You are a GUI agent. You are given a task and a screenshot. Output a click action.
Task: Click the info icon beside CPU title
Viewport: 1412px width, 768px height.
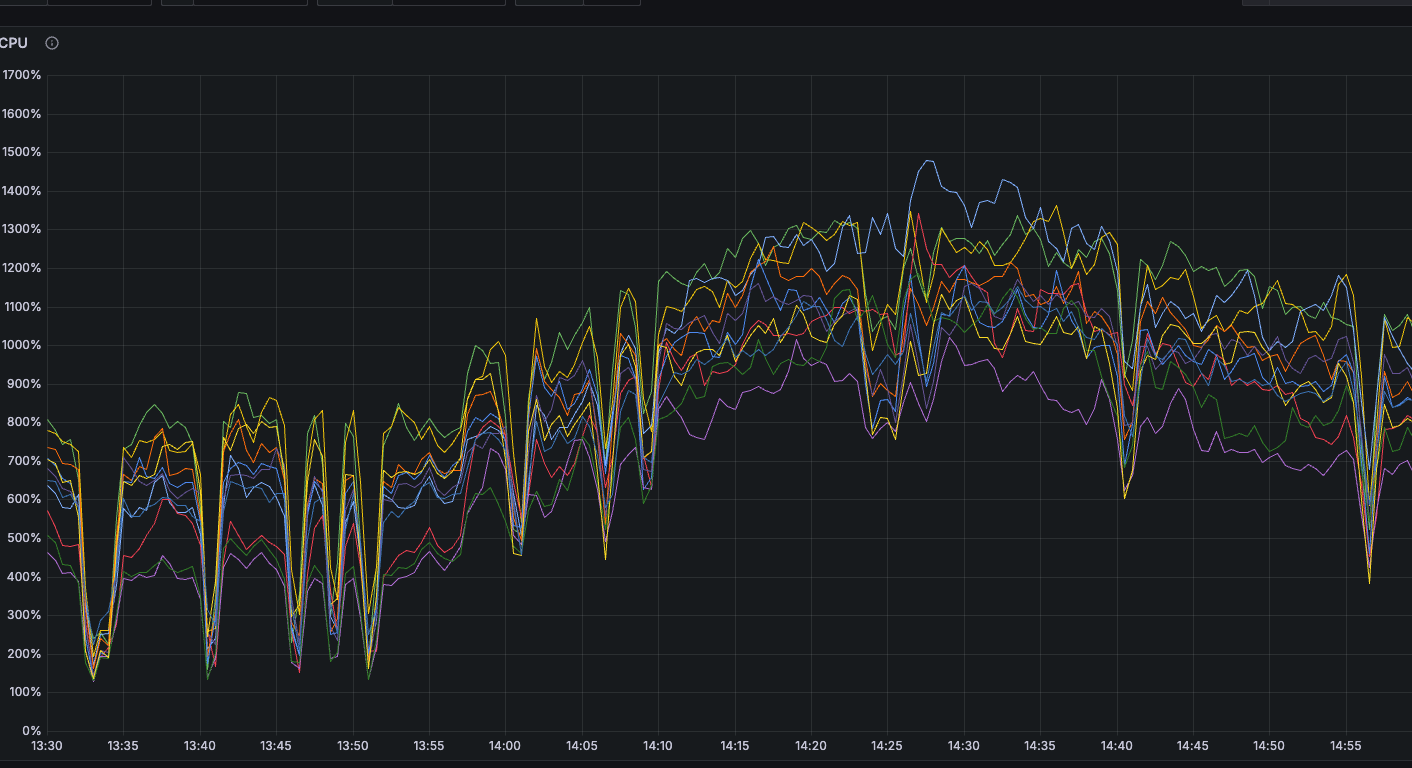[52, 43]
